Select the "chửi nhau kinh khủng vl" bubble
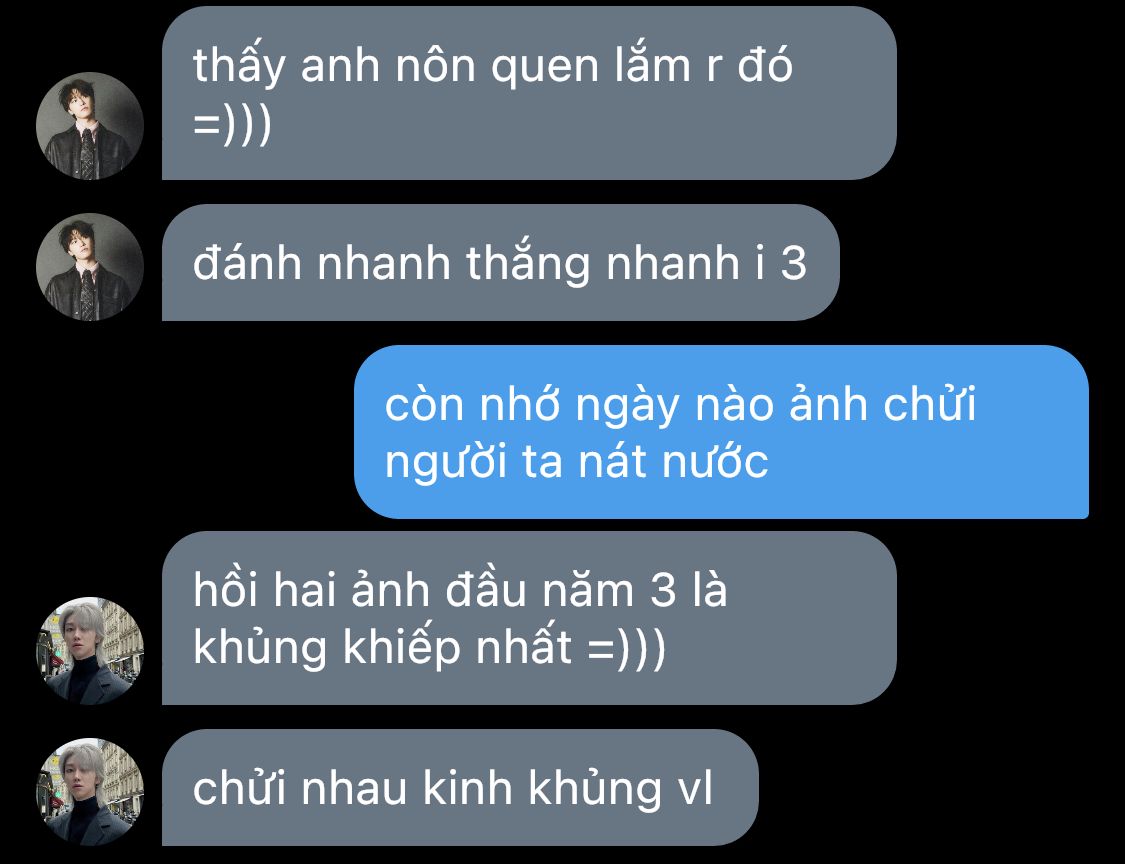 (460, 787)
